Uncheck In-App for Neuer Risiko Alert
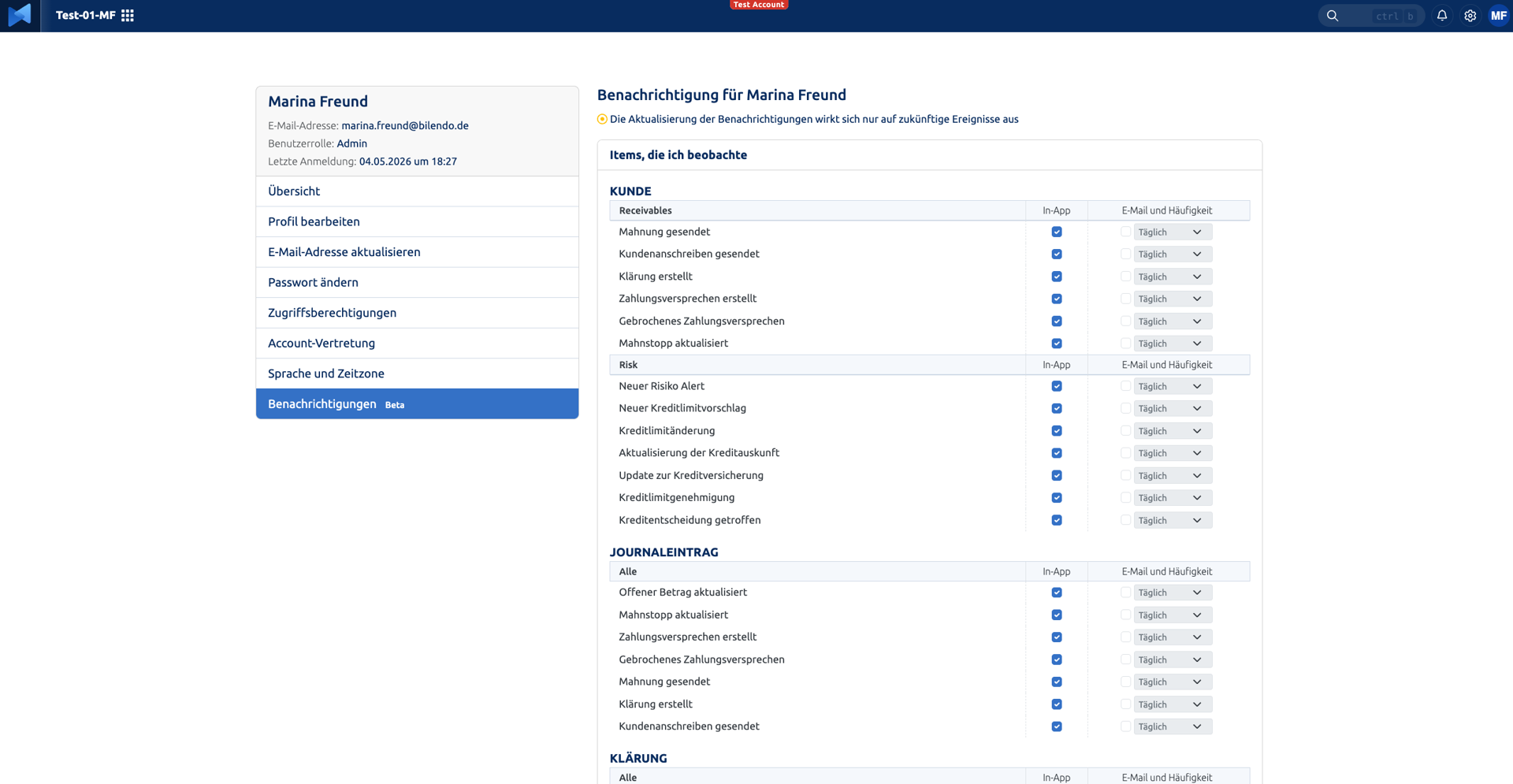 [x=1057, y=386]
